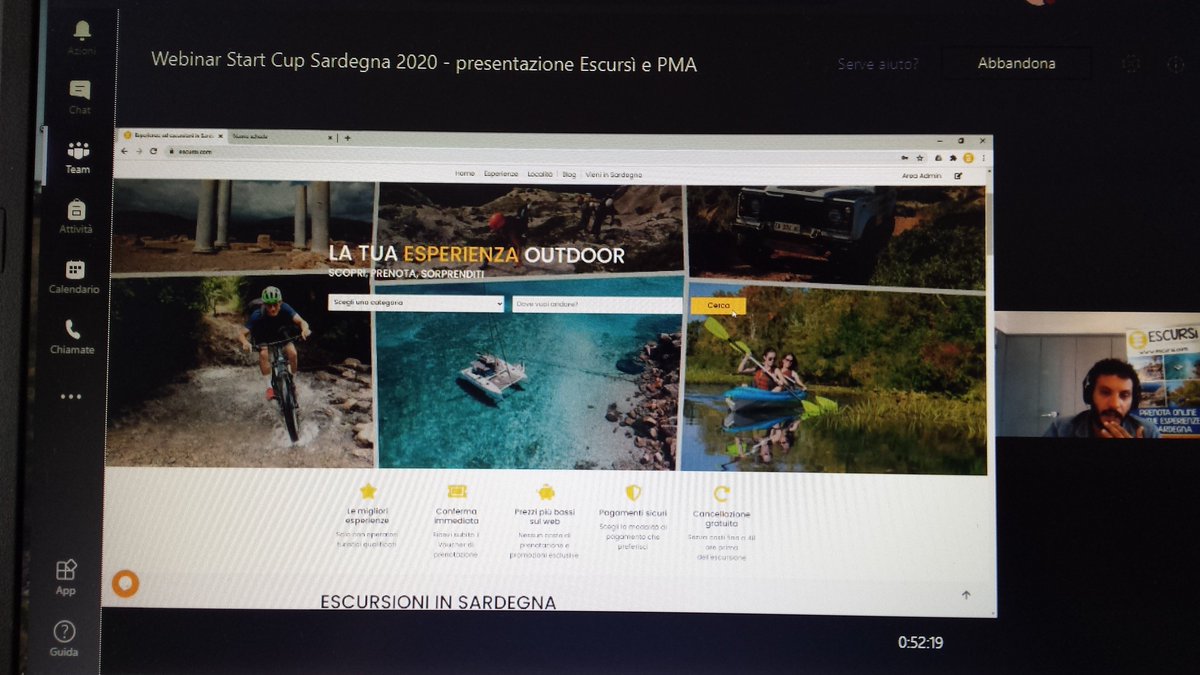Open the Esperienze menu item

click(501, 173)
